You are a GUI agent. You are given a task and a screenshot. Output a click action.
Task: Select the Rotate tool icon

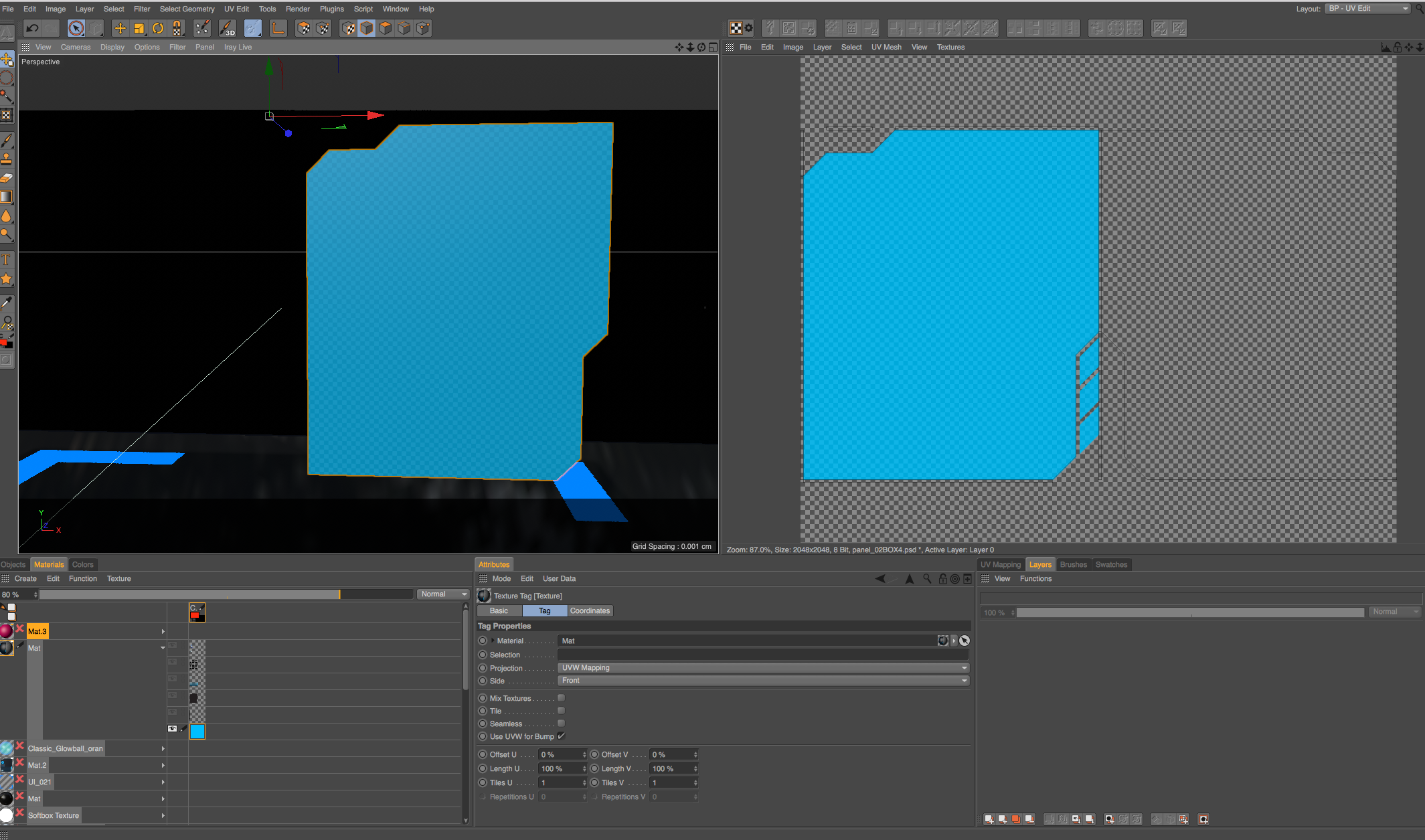158,28
